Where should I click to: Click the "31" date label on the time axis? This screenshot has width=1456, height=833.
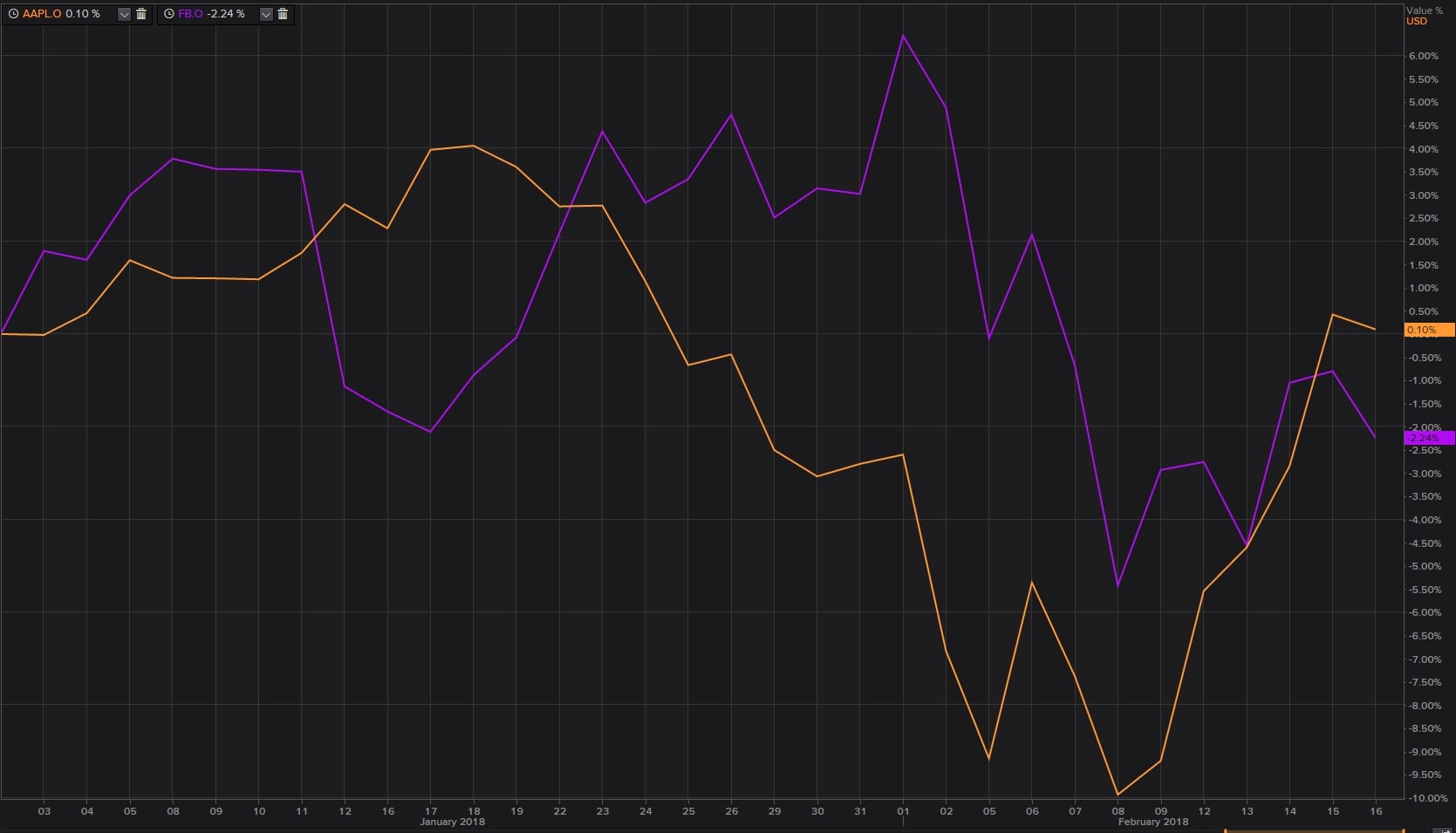[x=860, y=811]
